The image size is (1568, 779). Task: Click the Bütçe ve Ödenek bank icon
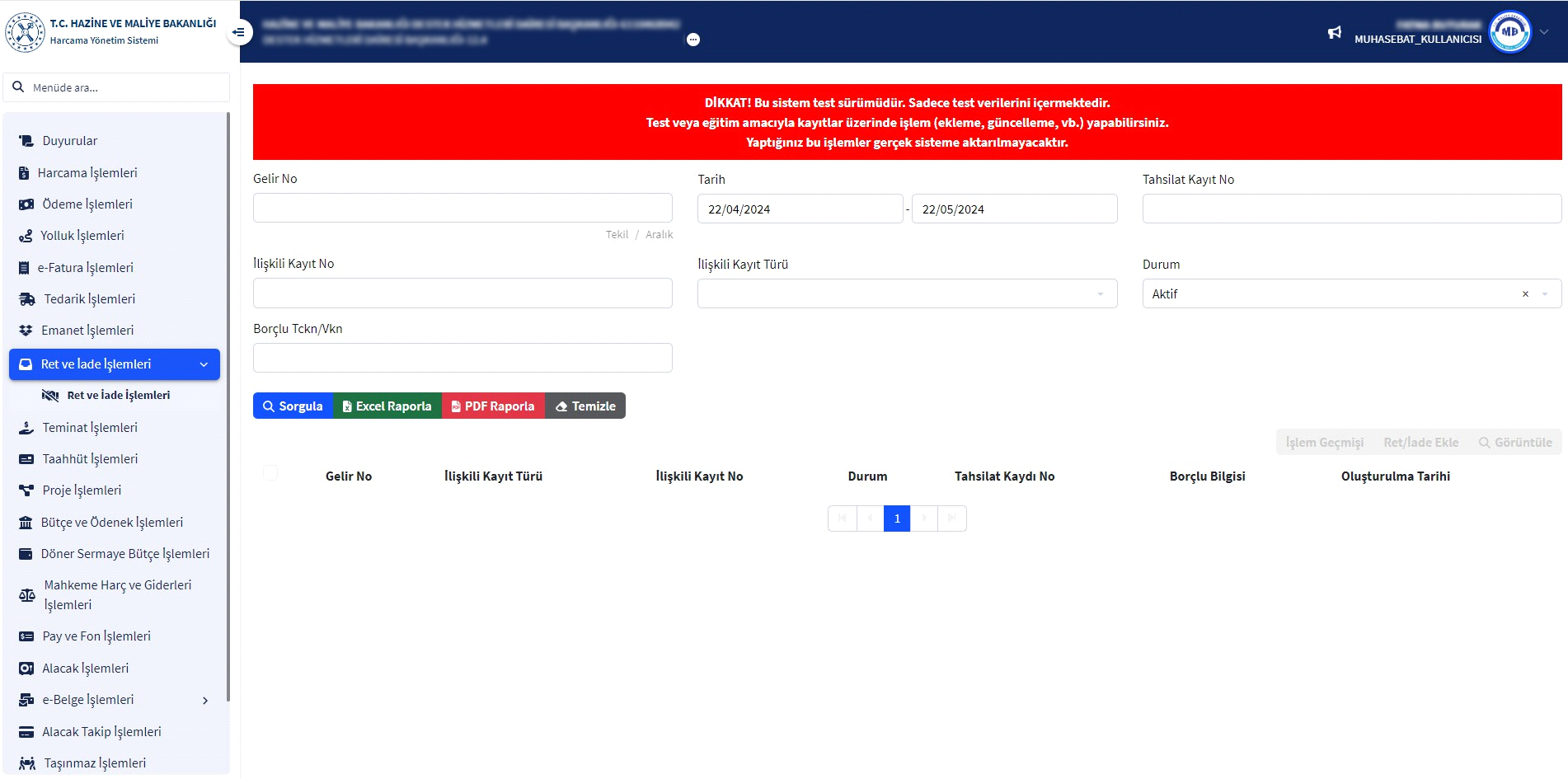(x=26, y=523)
